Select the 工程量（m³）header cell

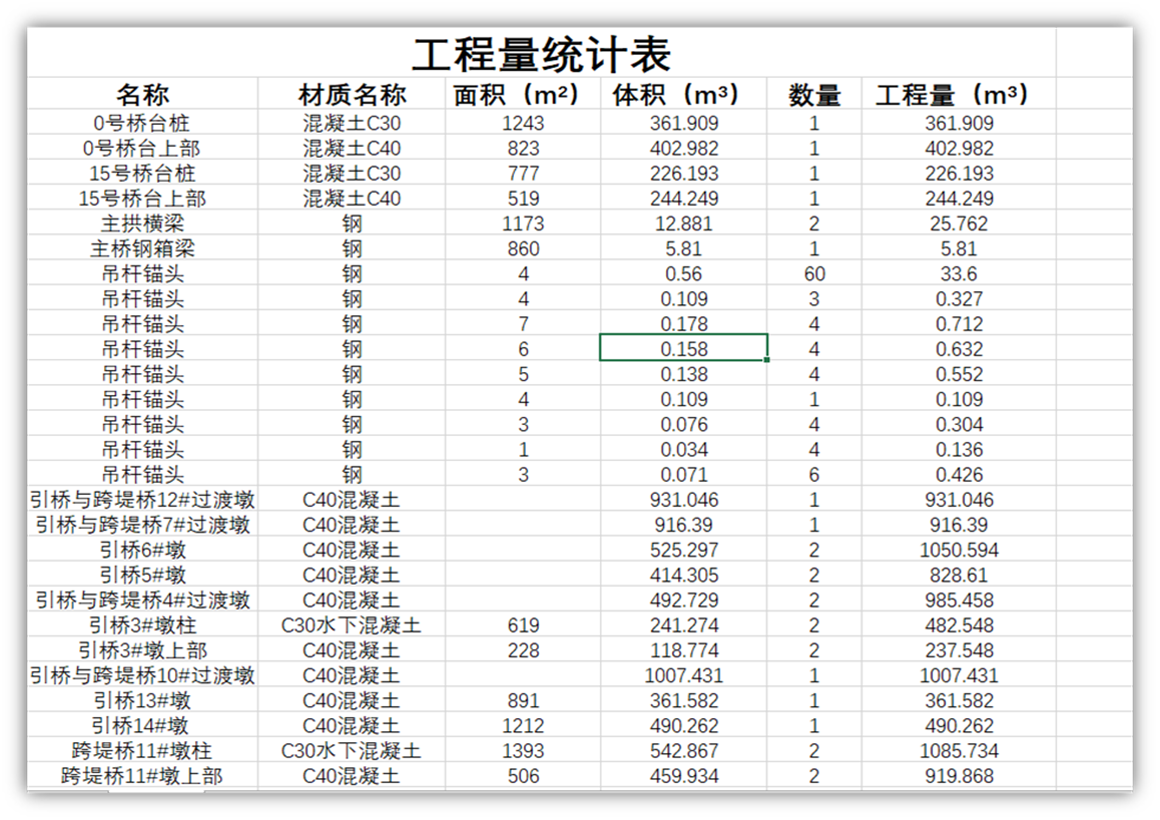coord(959,94)
